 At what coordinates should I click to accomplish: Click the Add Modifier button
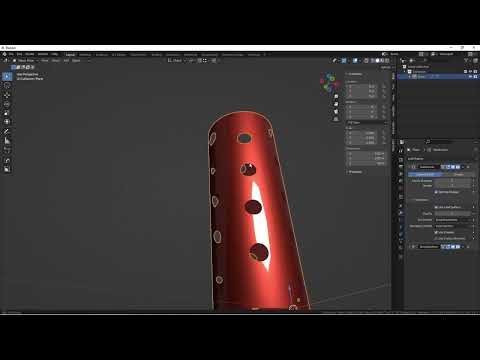tap(416, 159)
